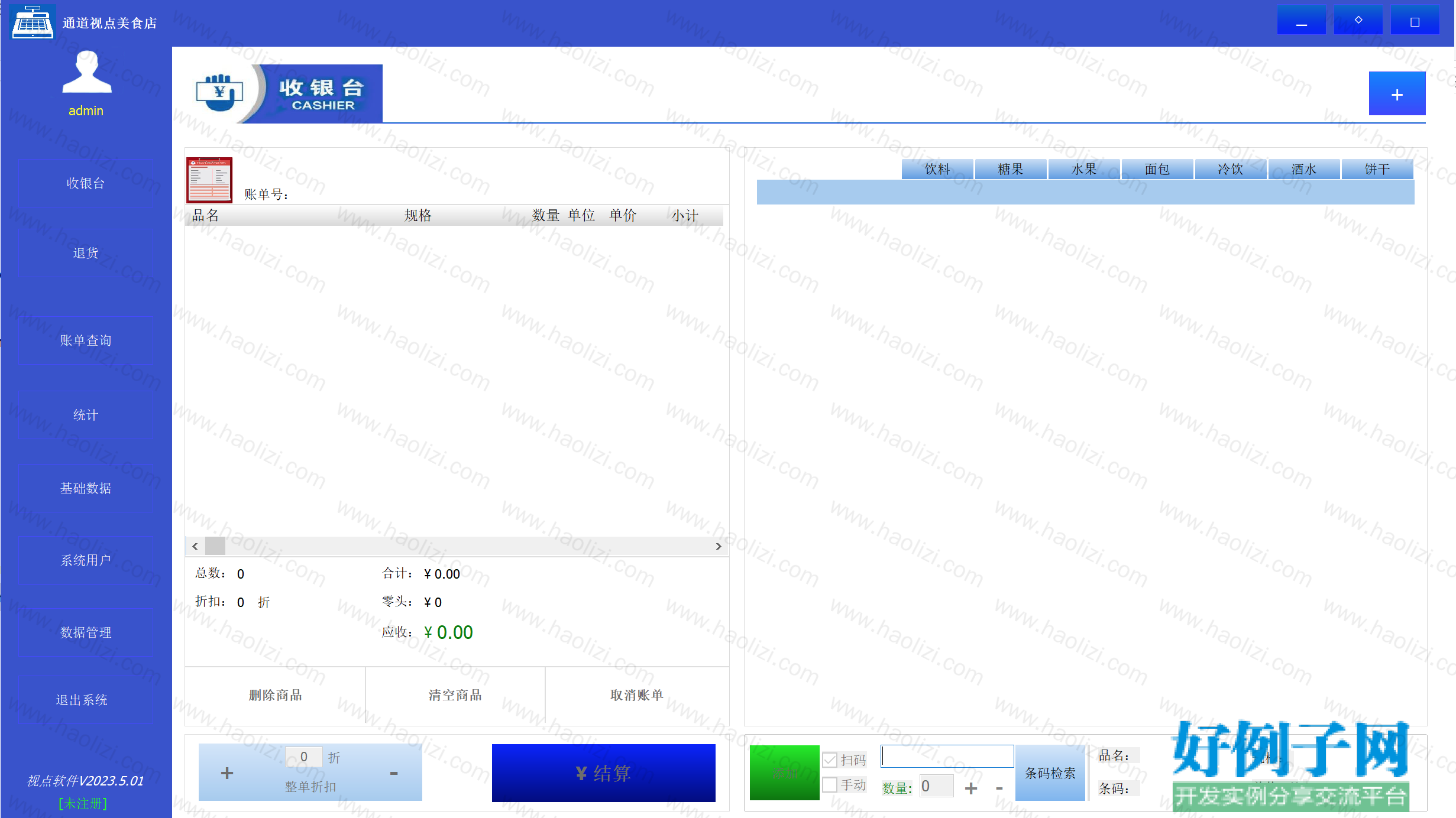Click the 合计 ¥ 0.00 value

click(442, 574)
